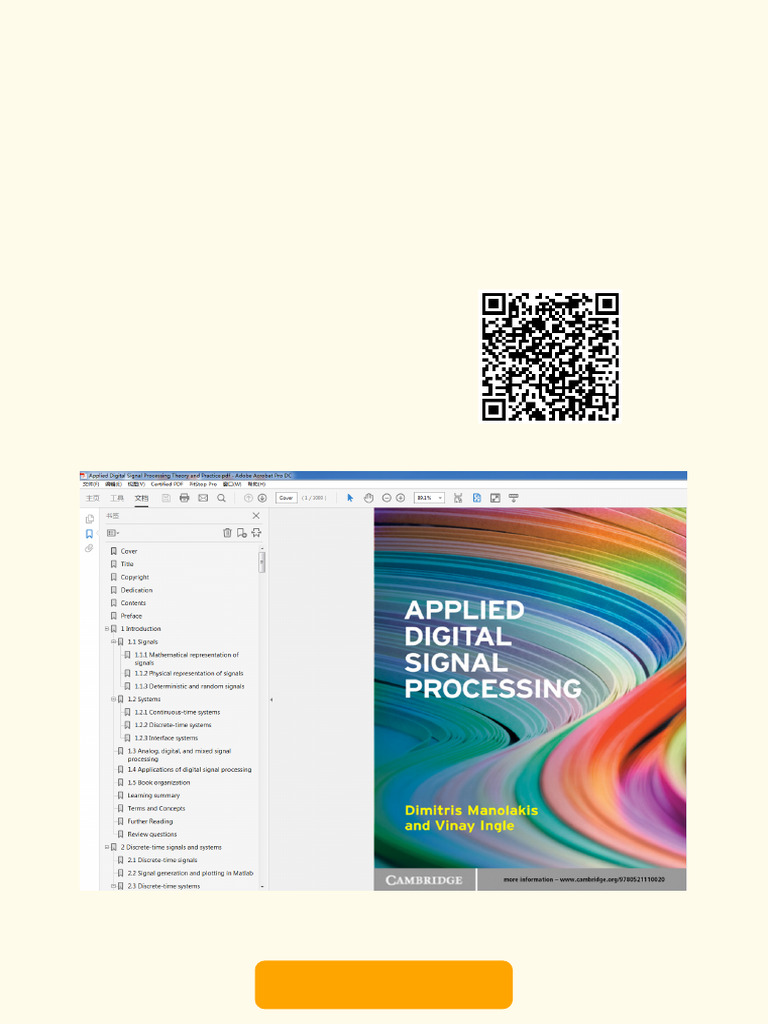Click the Fit Width scissors-like icon

pos(458,498)
